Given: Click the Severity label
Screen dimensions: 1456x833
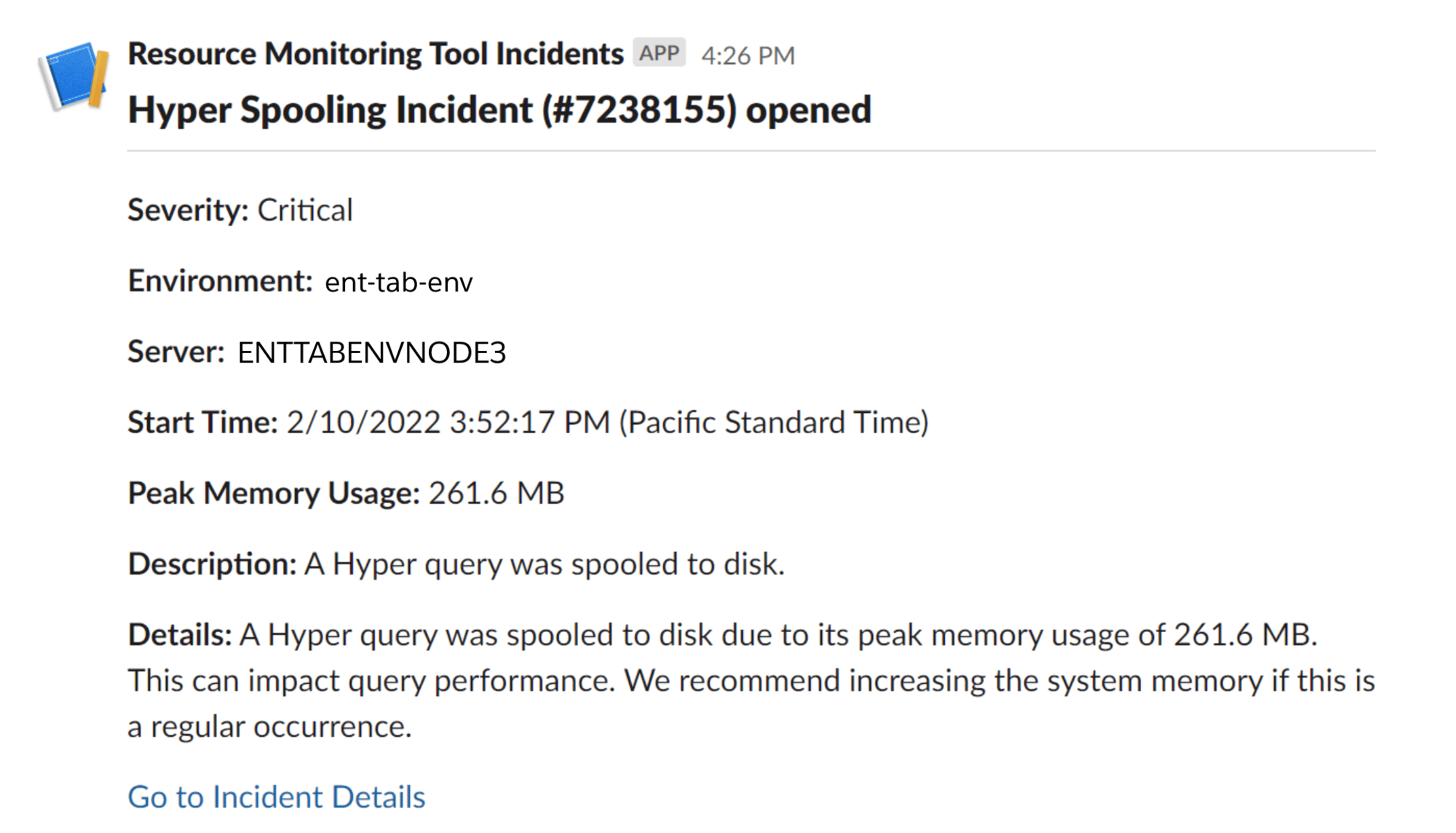Looking at the screenshot, I should 189,210.
